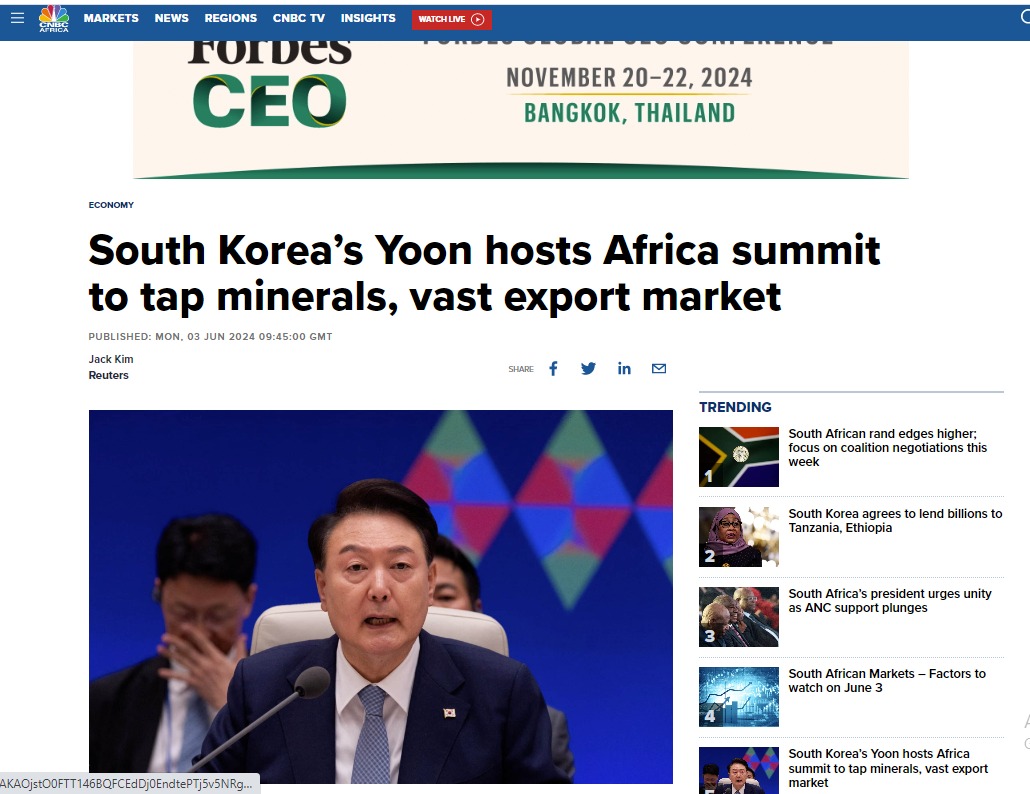This screenshot has width=1030, height=794.
Task: Open the News menu
Action: (x=171, y=18)
